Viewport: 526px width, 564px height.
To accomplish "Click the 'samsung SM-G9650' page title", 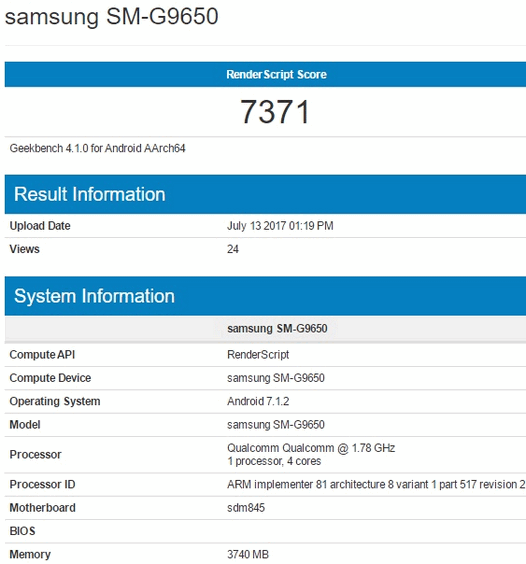I will 112,17.
